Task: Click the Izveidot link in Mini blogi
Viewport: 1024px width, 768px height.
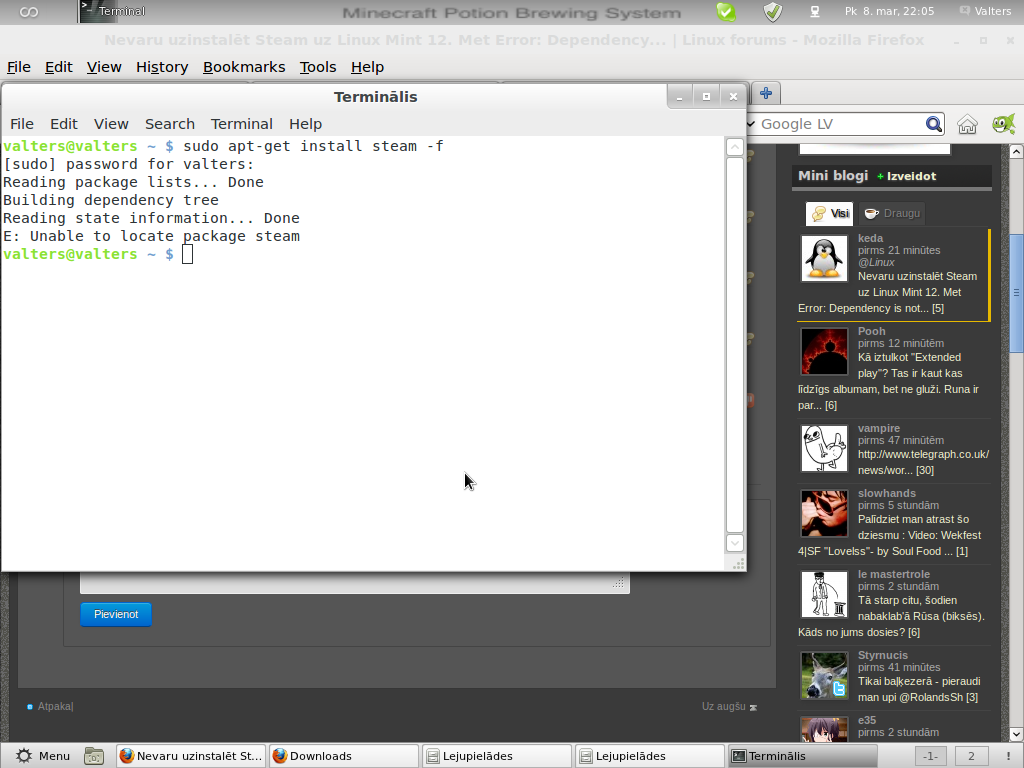Action: [x=911, y=176]
